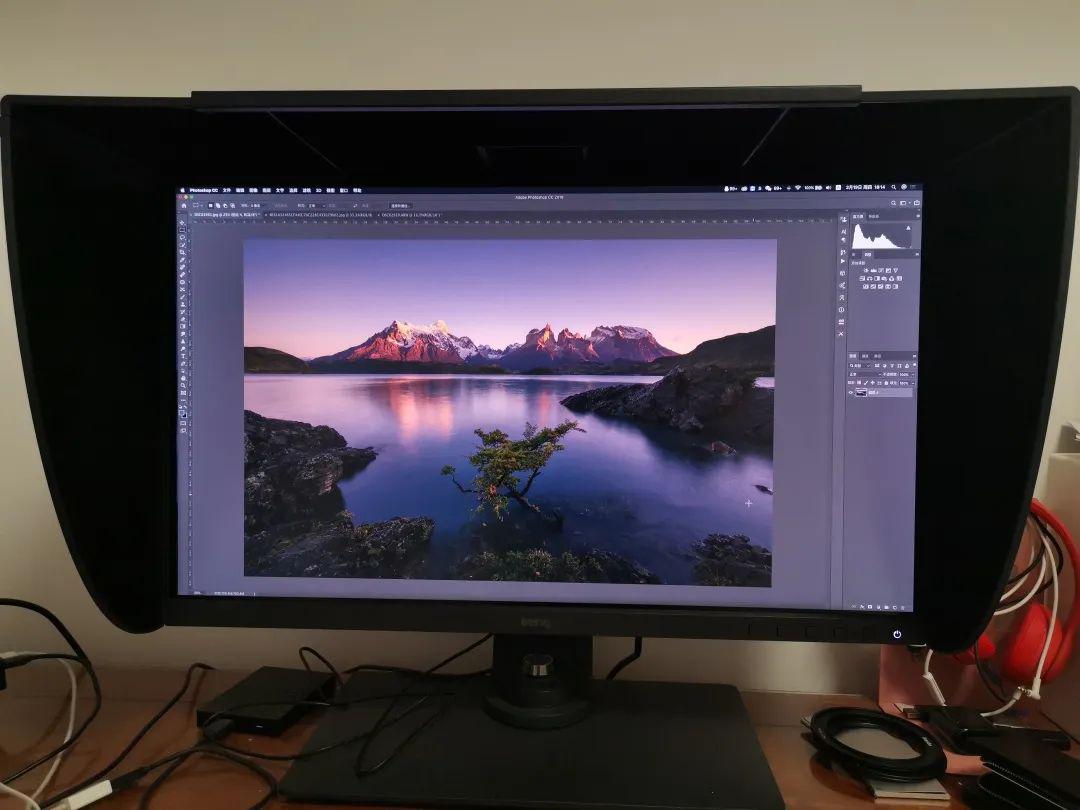Open macOS Spotlight search in menu bar
This screenshot has height=810, width=1080.
coord(893,187)
